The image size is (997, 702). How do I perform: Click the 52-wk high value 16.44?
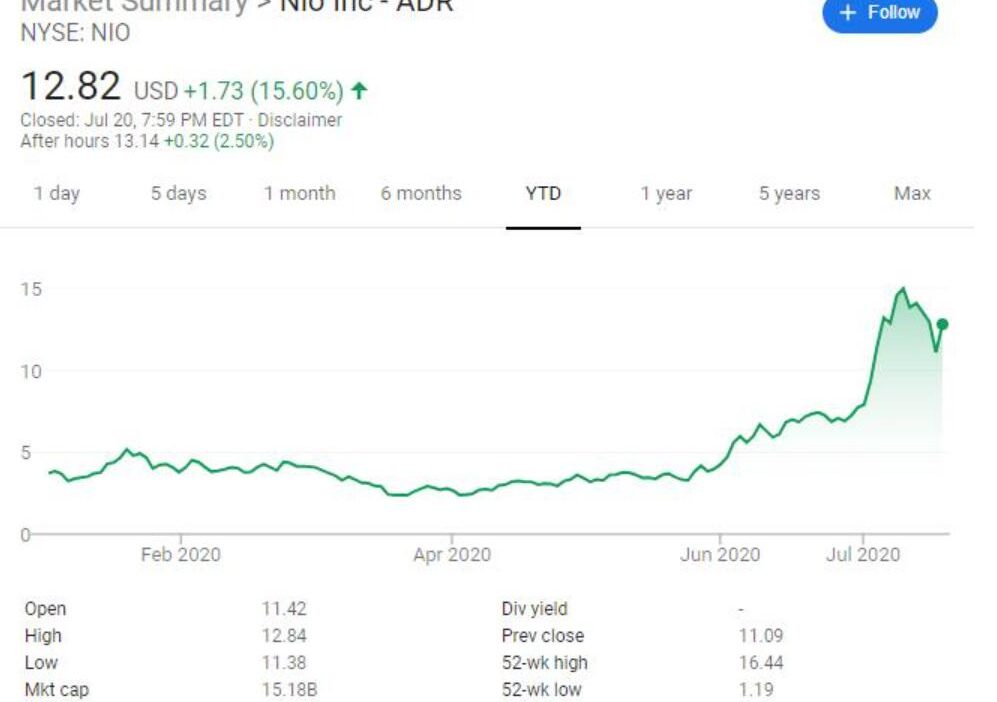[x=760, y=662]
